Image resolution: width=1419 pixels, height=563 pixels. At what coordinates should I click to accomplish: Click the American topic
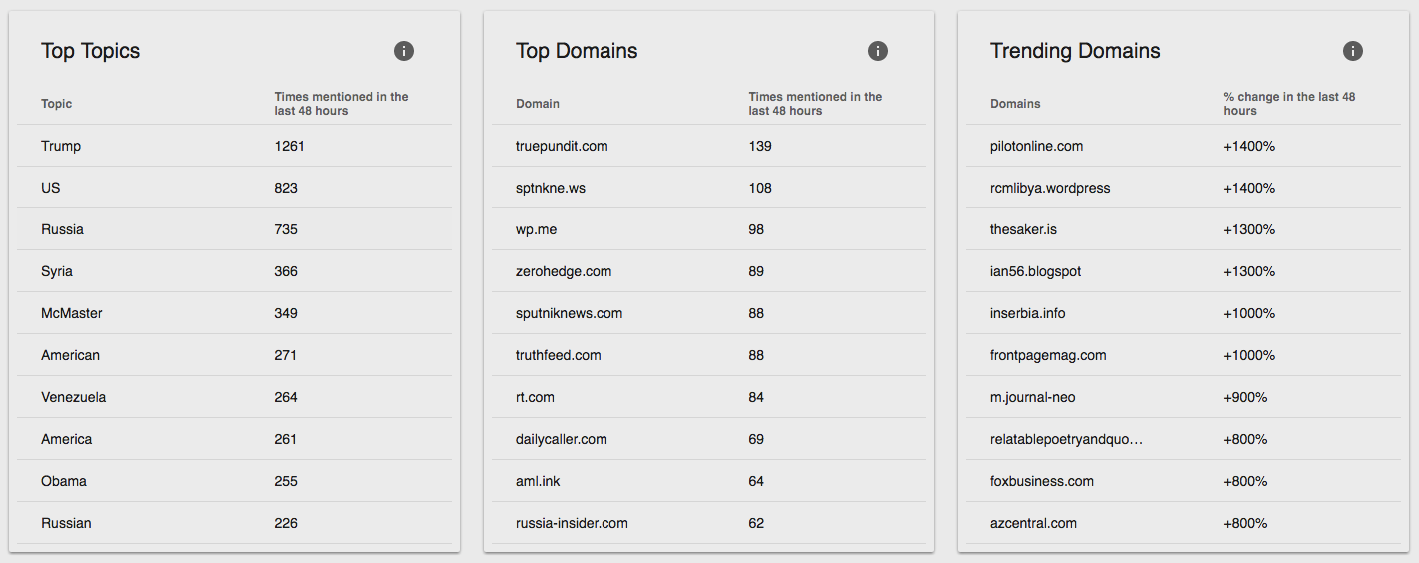[70, 355]
